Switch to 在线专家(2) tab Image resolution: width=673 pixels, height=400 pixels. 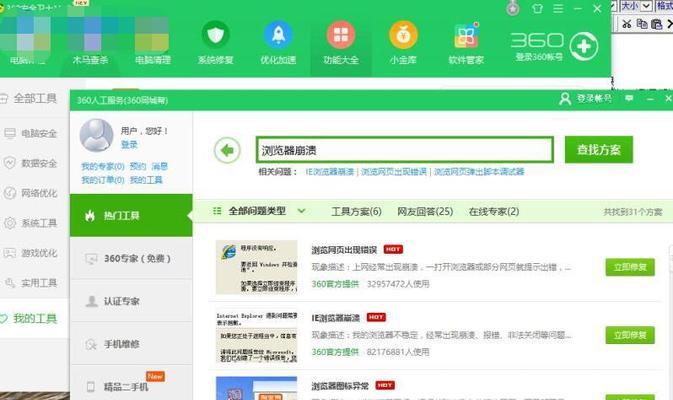click(x=494, y=212)
